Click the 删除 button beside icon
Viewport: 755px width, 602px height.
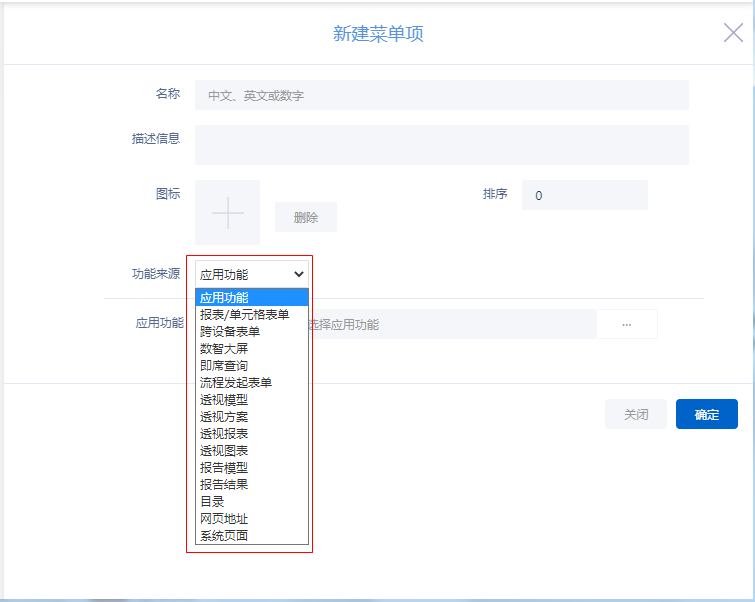(x=306, y=217)
